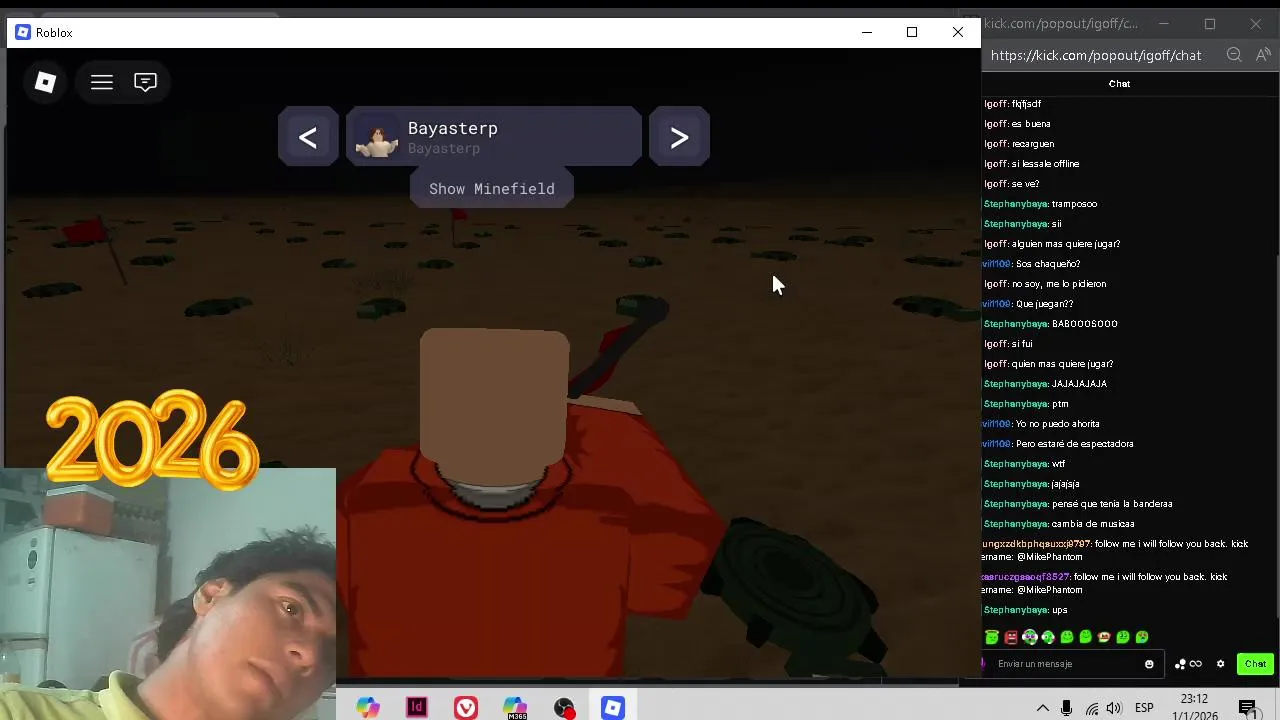This screenshot has height=720, width=1280.
Task: Click the last chat message 'ups'
Action: pos(1060,610)
